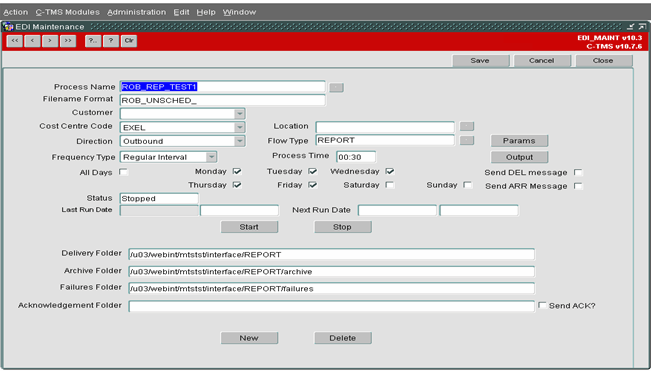Start the EDI process
Screen dimensions: 651x371
[x=249, y=227]
